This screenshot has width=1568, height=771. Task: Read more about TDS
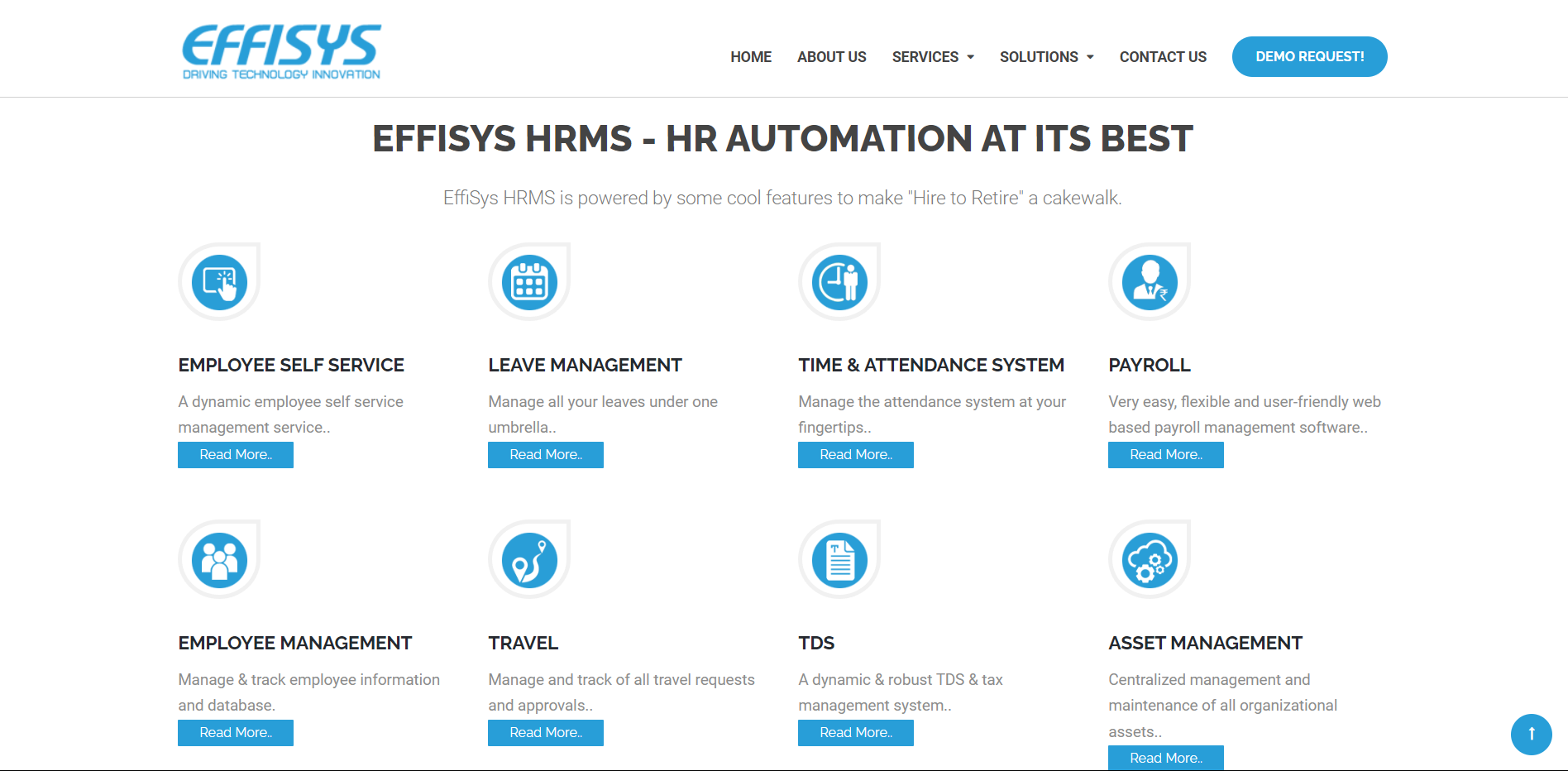pos(856,733)
